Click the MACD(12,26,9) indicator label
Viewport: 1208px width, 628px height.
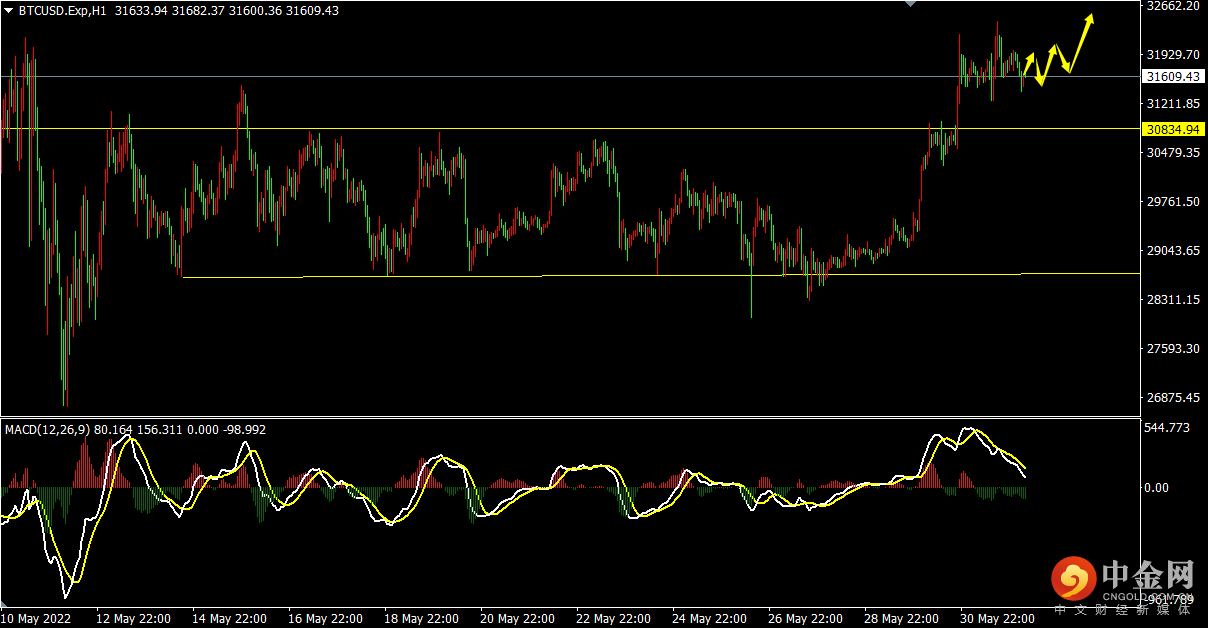47,429
